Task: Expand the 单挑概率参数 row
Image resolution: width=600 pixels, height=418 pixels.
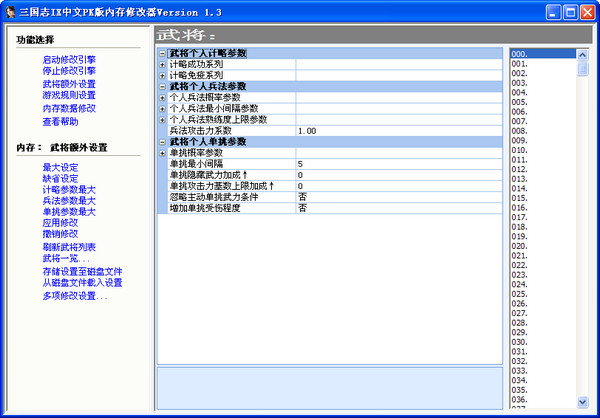Action: click(162, 153)
